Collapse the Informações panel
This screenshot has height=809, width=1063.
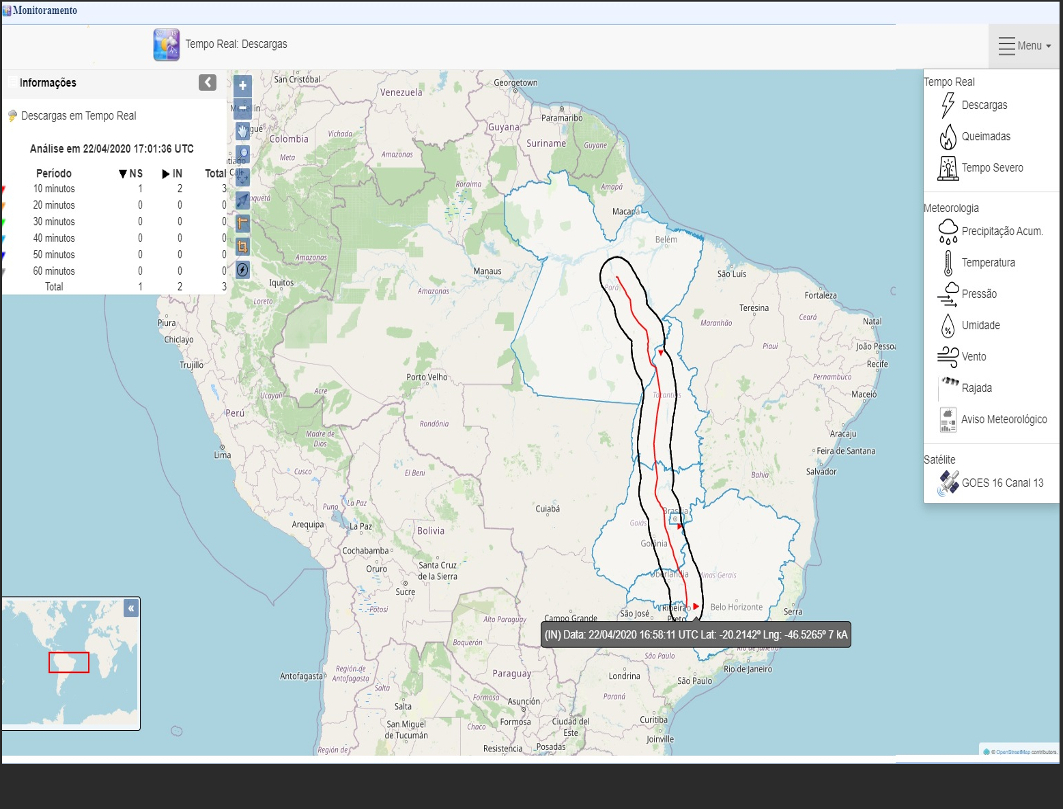coord(207,83)
